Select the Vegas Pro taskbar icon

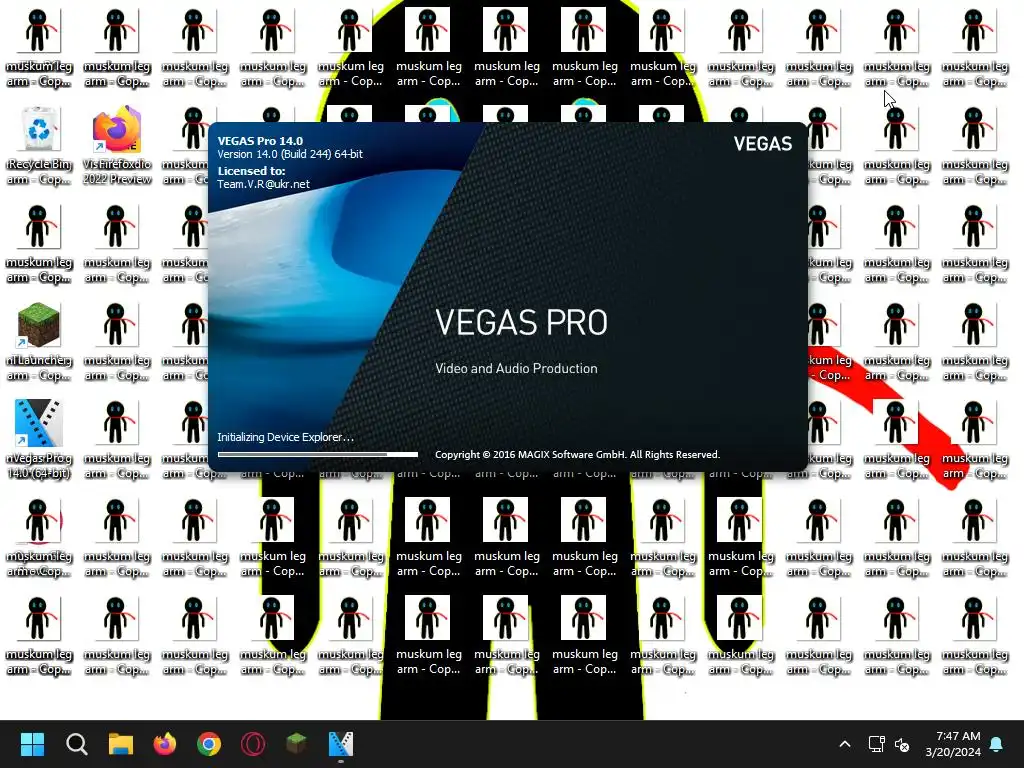click(341, 744)
